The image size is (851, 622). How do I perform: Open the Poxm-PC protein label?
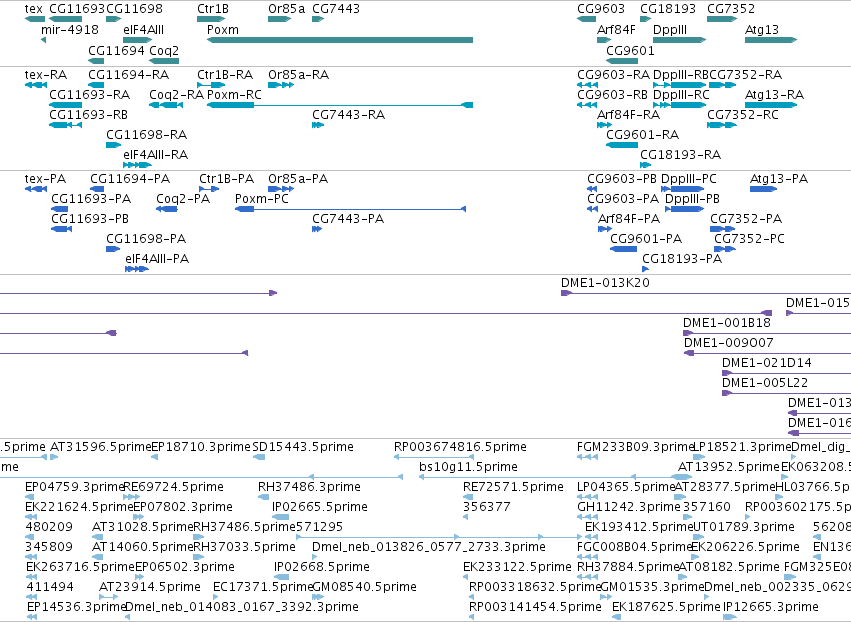coord(262,199)
